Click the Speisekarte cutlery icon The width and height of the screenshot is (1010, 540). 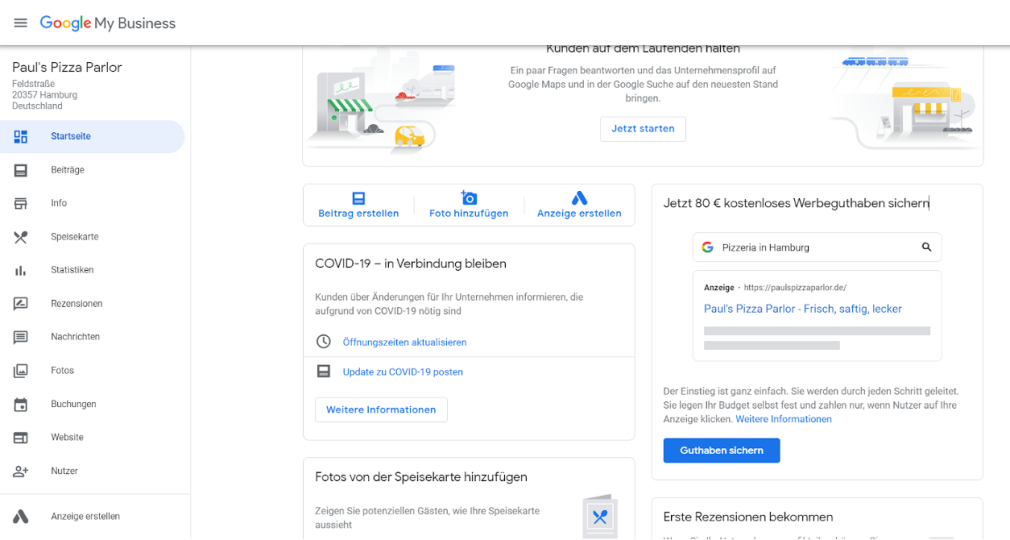(21, 237)
